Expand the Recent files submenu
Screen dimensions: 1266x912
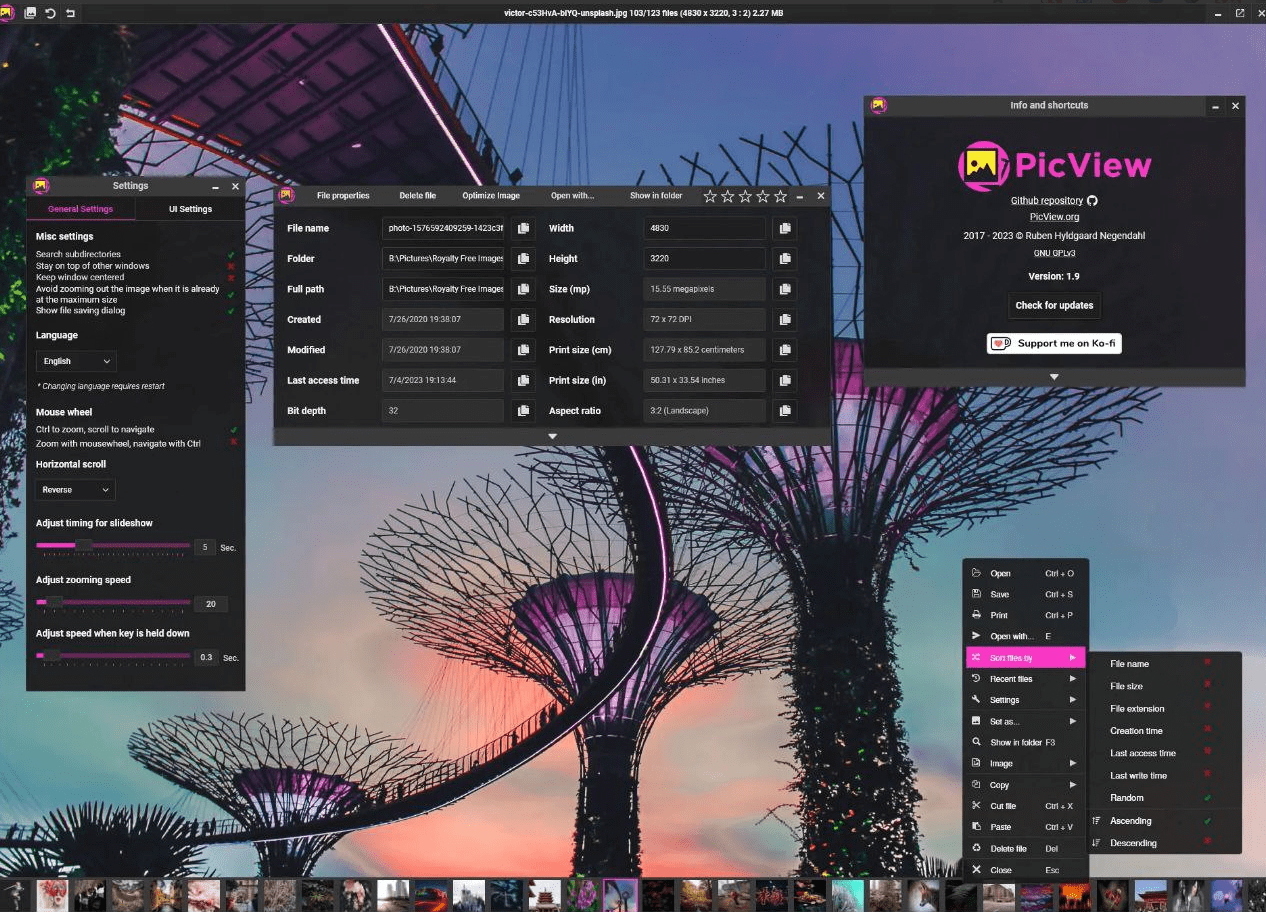[x=1012, y=678]
